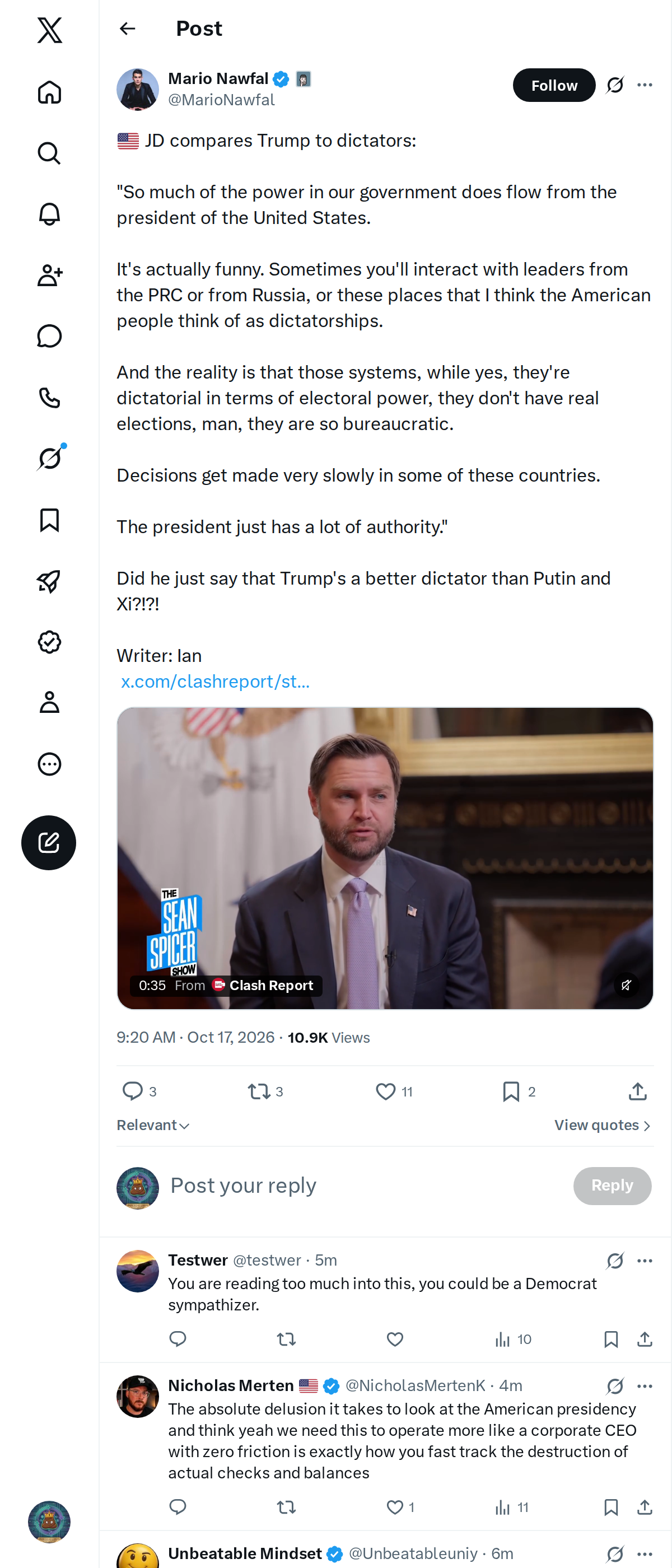Open more options on Testwer's reply
Screen dimensions: 672x1568
pos(645,1261)
